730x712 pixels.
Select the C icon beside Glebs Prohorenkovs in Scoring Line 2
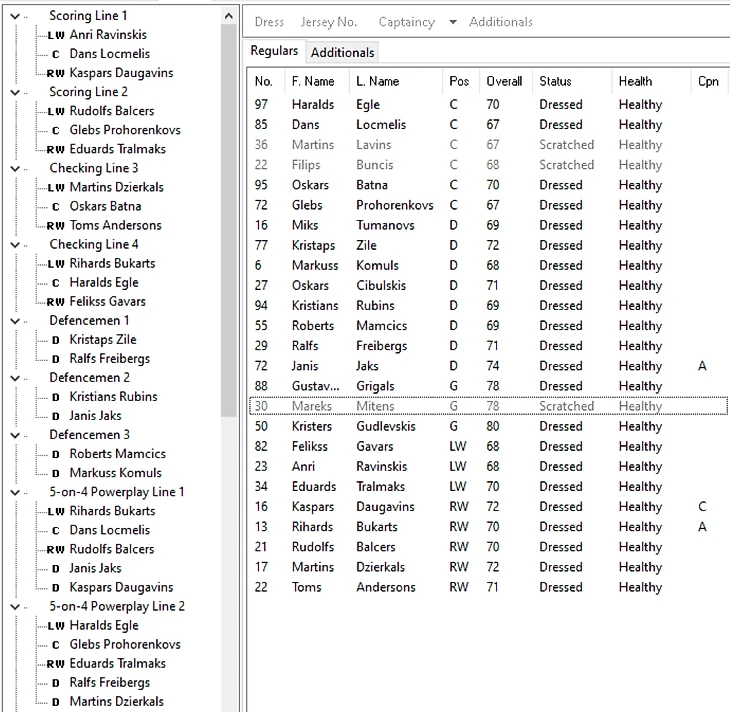point(56,130)
